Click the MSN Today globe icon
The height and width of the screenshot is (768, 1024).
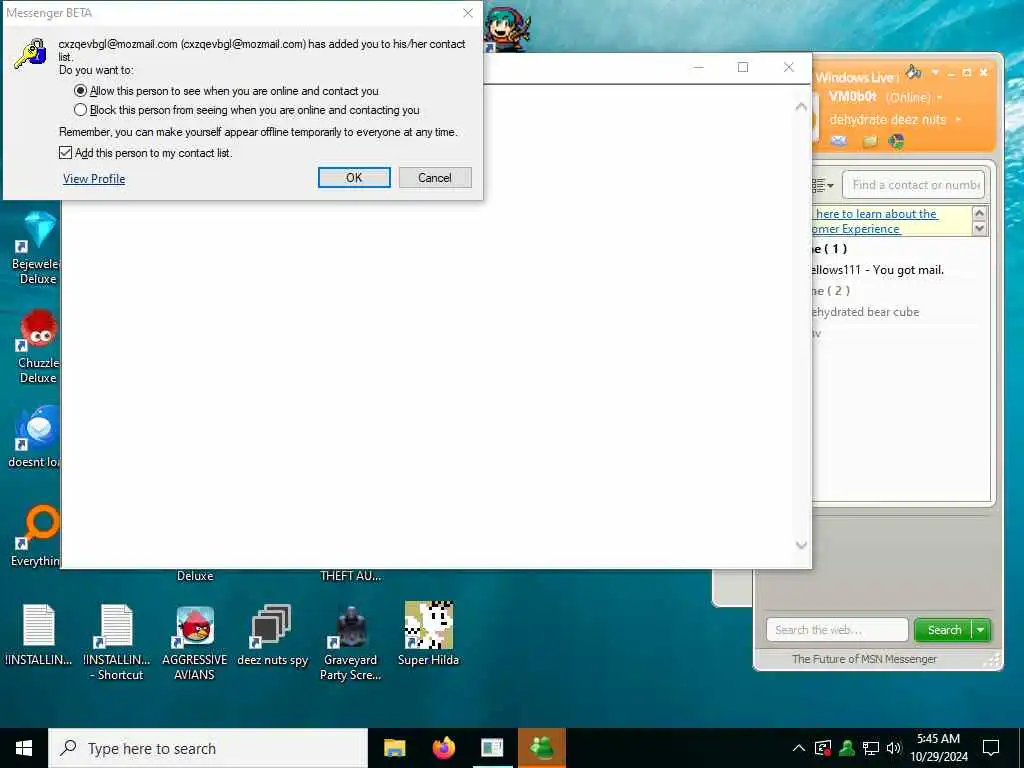[897, 141]
